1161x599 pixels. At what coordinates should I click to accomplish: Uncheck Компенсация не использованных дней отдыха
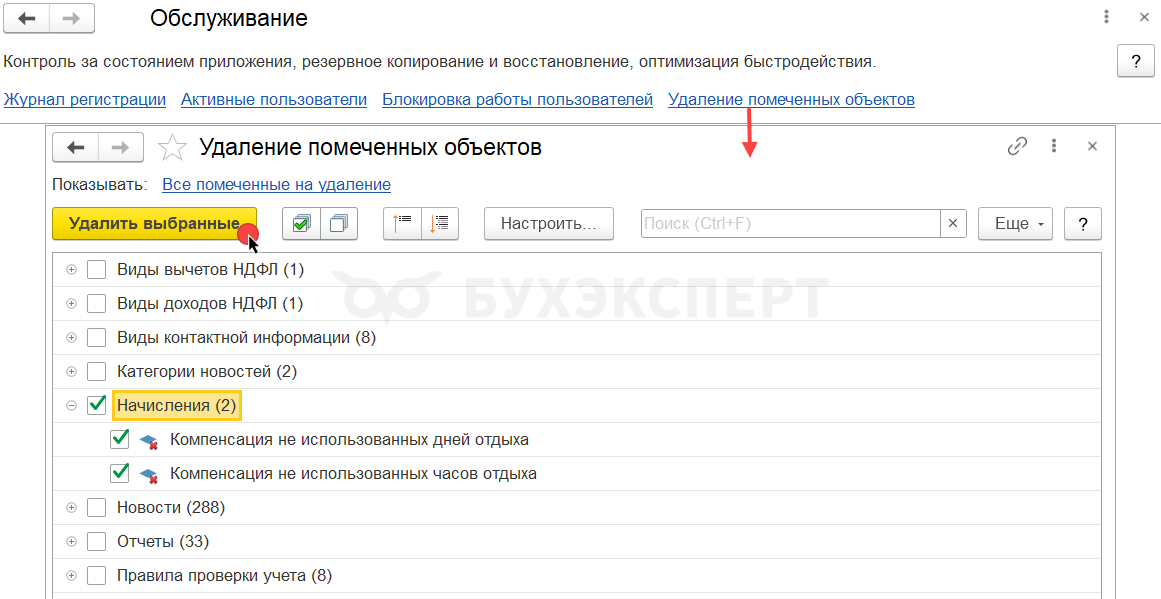point(119,439)
